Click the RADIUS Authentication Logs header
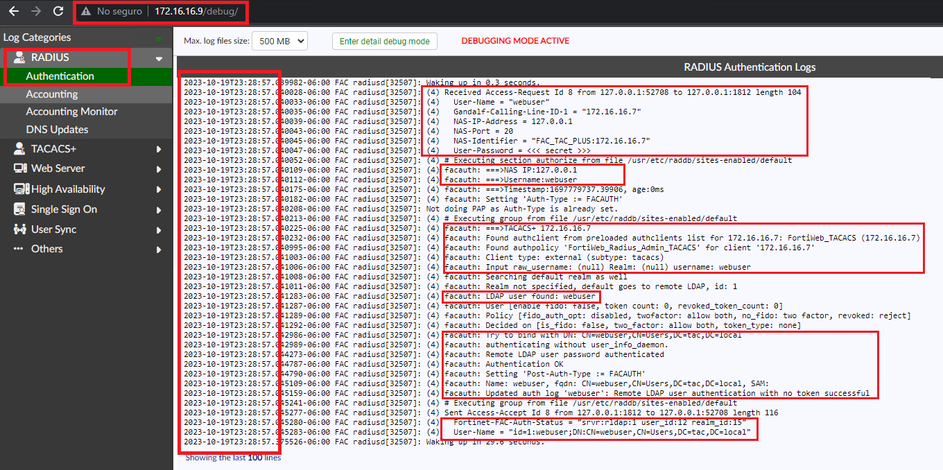Viewport: 943px width, 470px height. coord(750,67)
